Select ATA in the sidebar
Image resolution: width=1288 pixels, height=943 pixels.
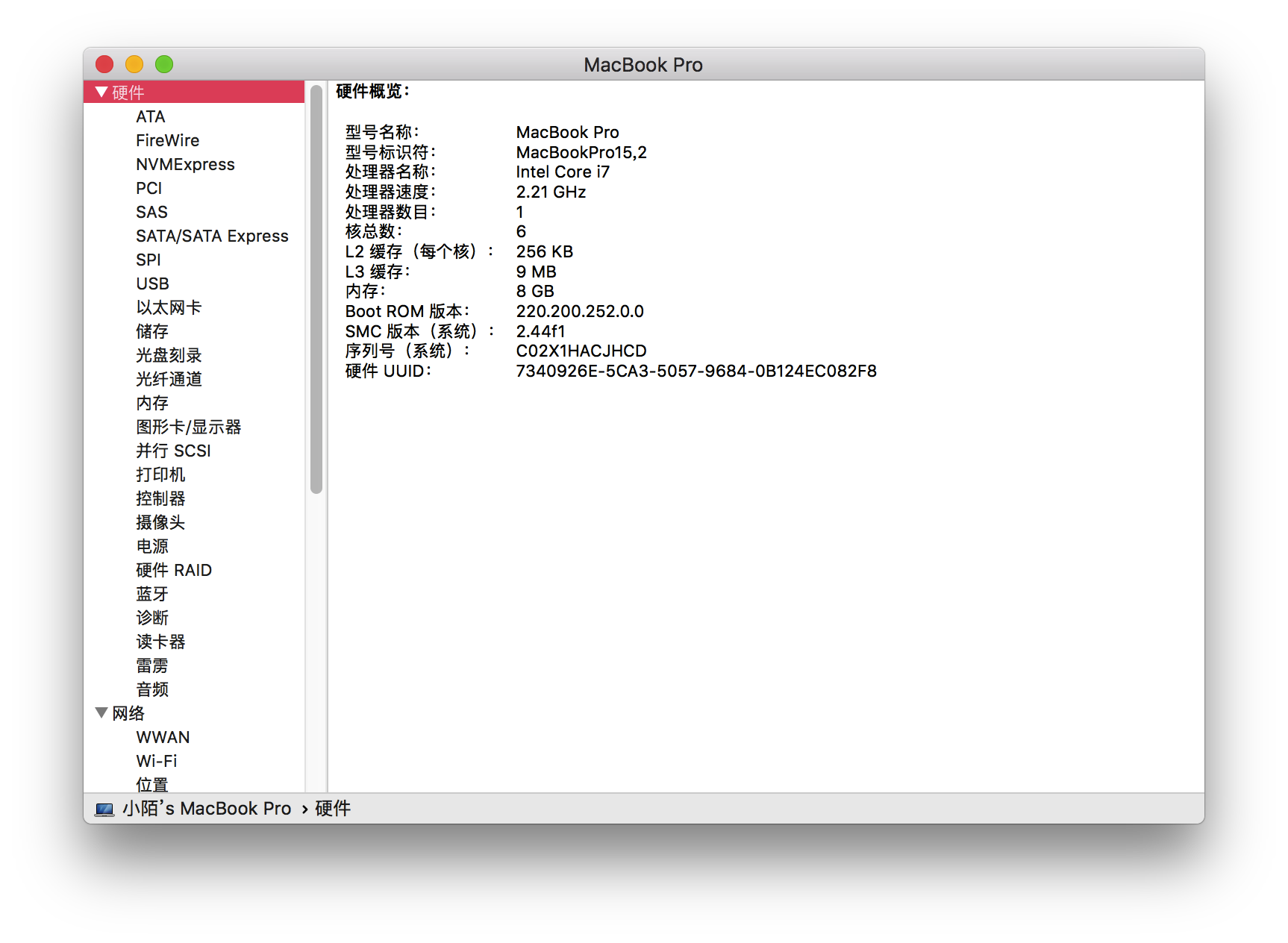point(151,116)
